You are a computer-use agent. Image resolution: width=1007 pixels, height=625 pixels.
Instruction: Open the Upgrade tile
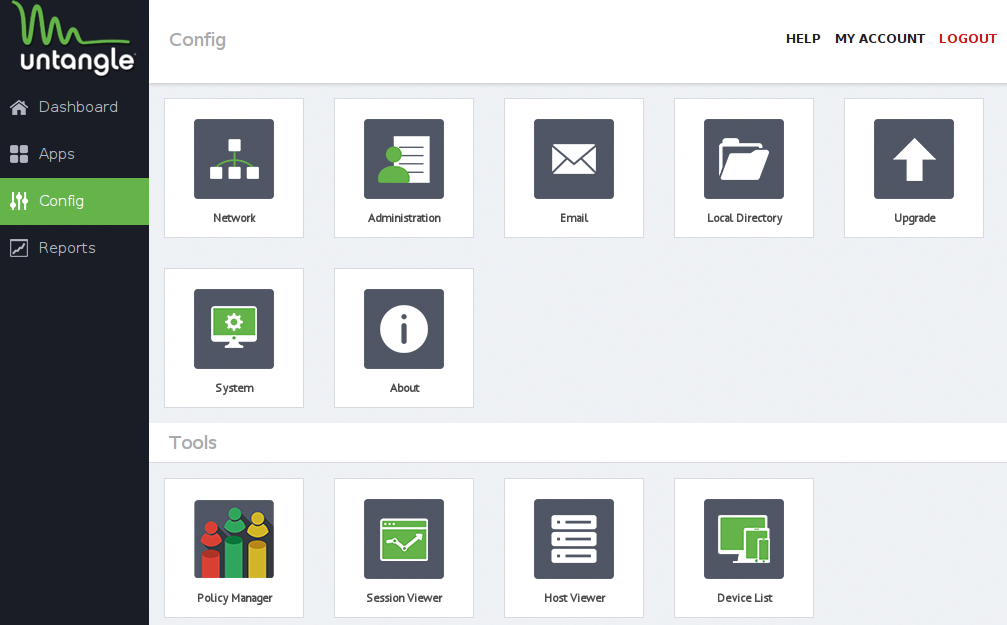pos(914,168)
